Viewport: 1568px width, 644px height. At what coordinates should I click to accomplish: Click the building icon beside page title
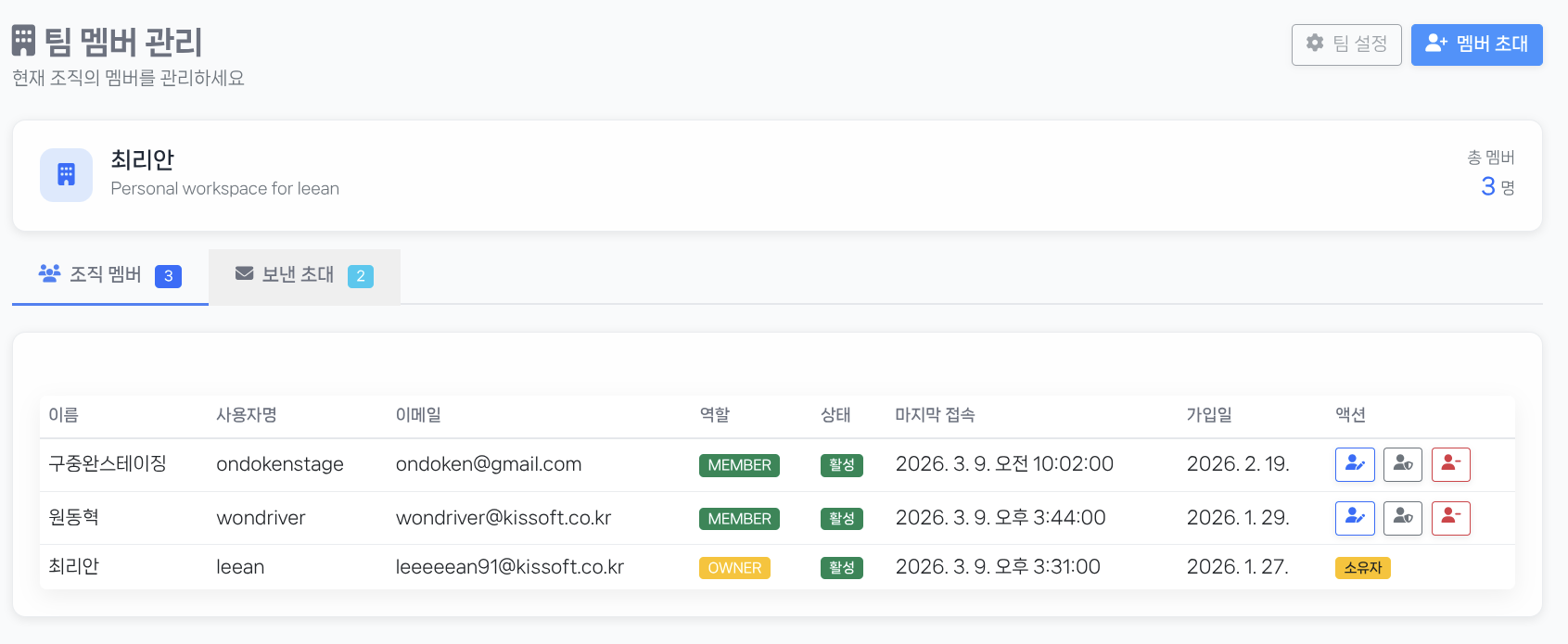click(24, 41)
